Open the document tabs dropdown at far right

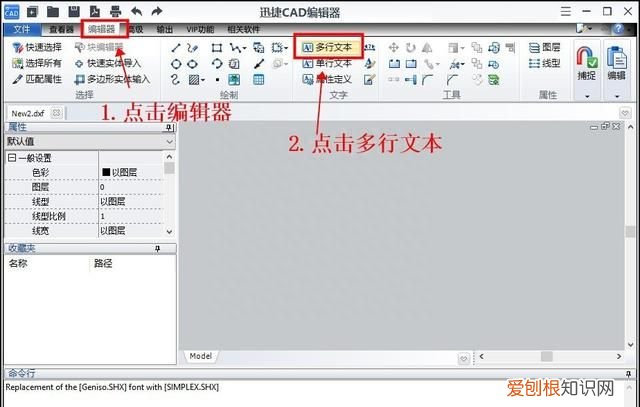click(x=625, y=113)
